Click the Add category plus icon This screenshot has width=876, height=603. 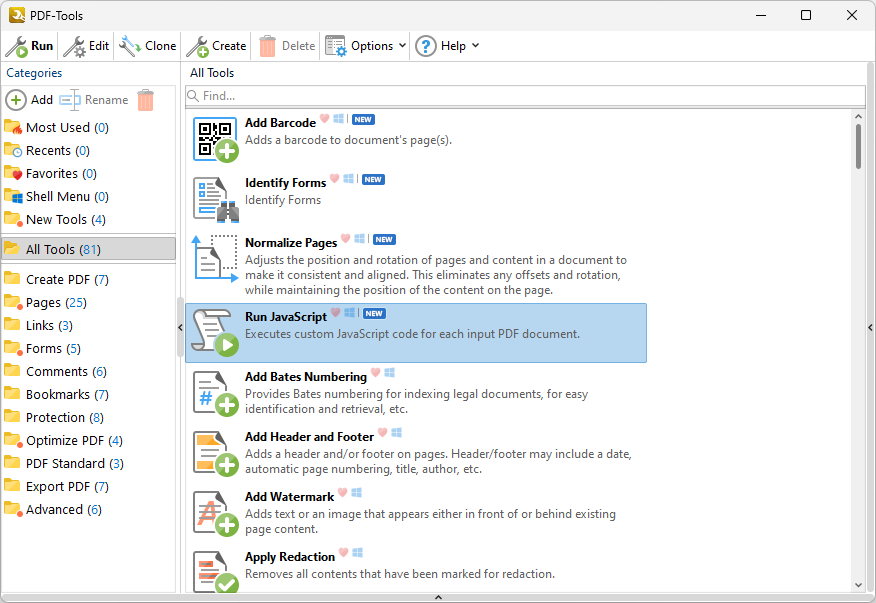coord(15,99)
